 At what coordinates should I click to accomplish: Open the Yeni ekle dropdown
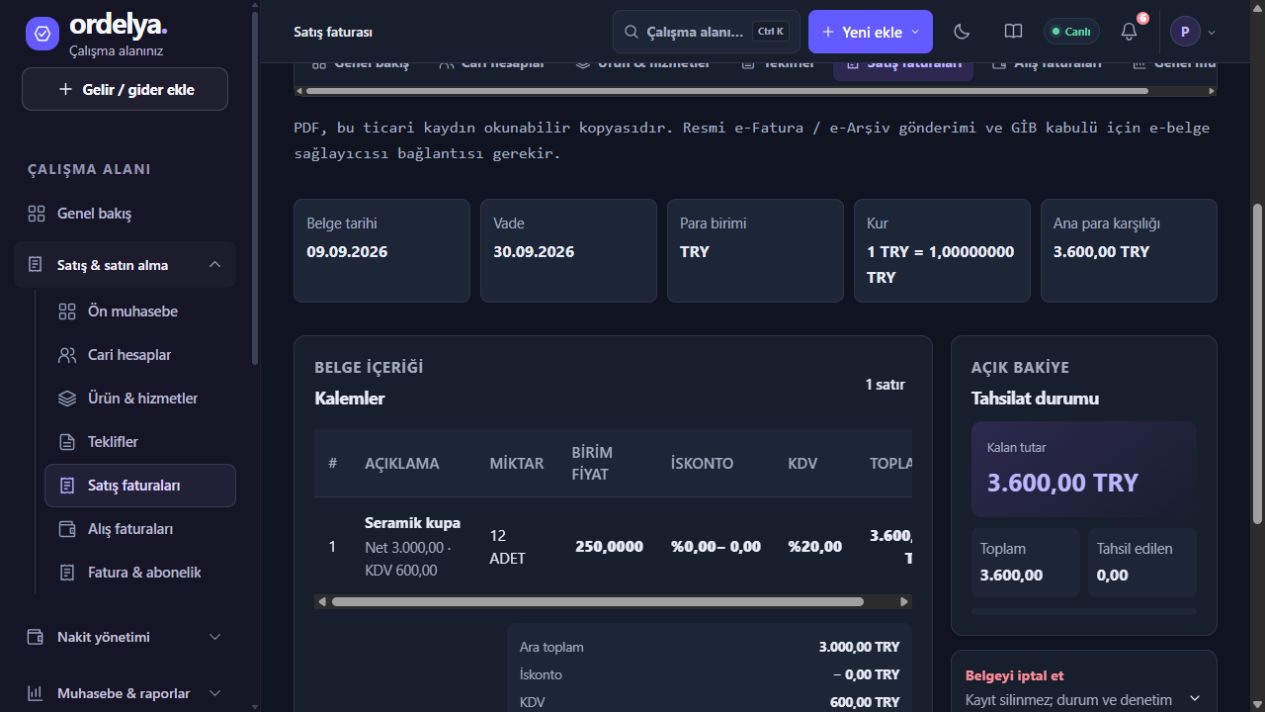point(870,32)
